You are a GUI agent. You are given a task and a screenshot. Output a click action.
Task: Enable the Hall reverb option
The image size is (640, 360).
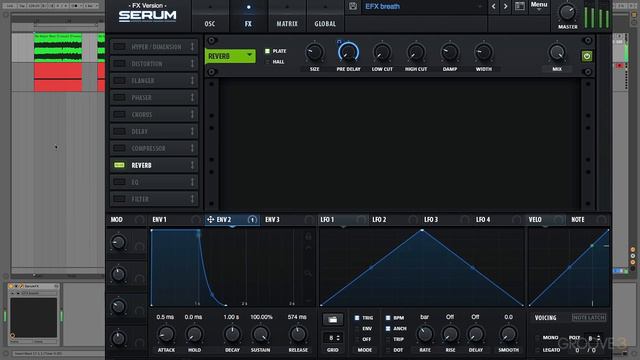tap(267, 62)
